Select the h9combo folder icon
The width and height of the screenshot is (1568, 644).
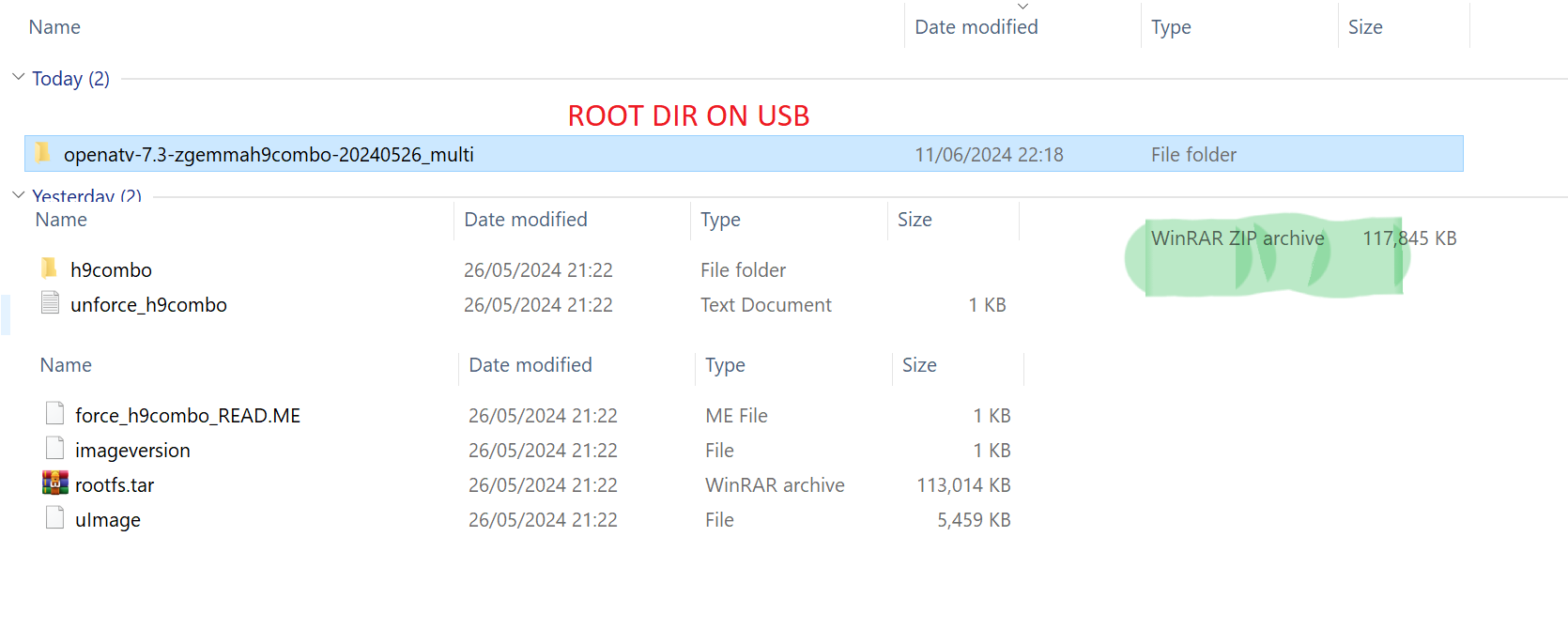point(49,268)
